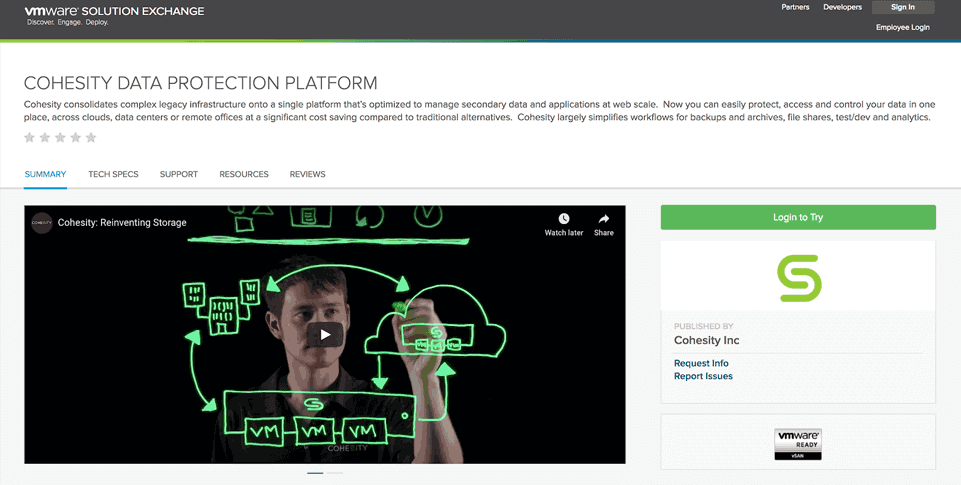Go to the Resources tab
961x485 pixels.
coord(244,174)
